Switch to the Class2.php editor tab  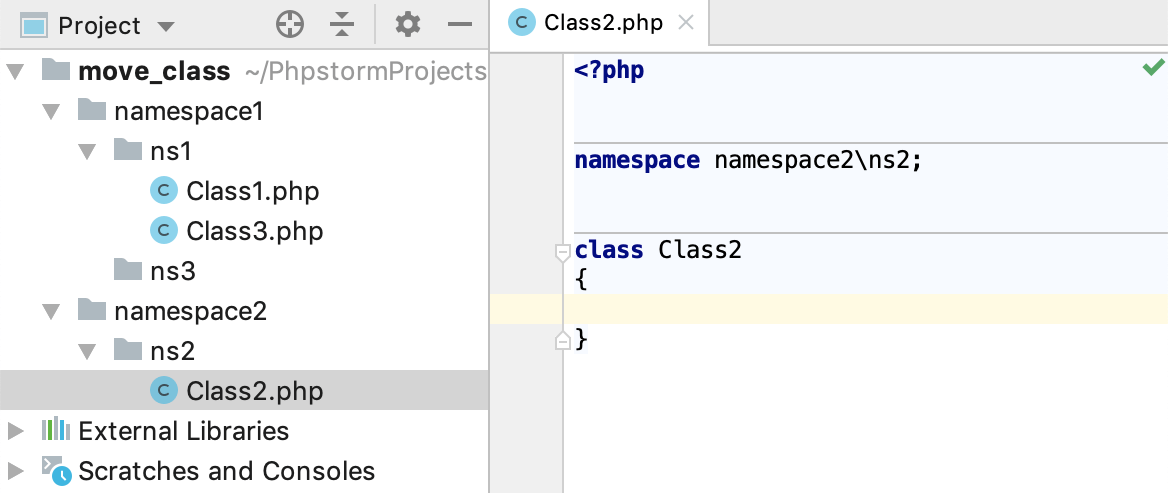(602, 23)
